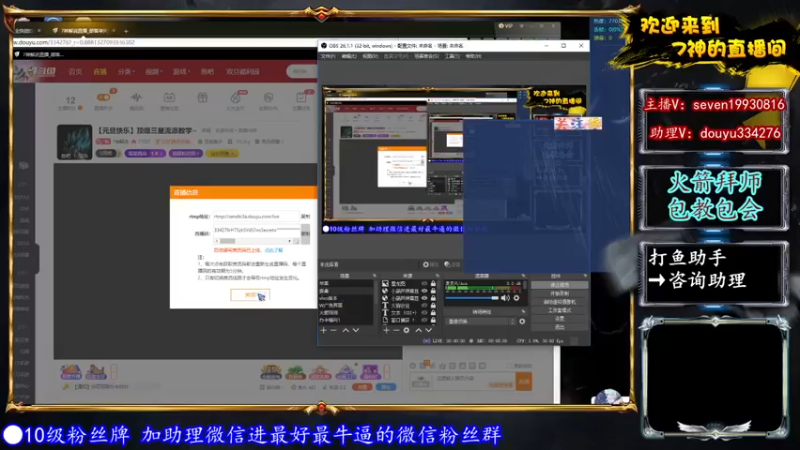Toggle visibility of first text source row
Screen dimensions: 800x450
(424, 306)
